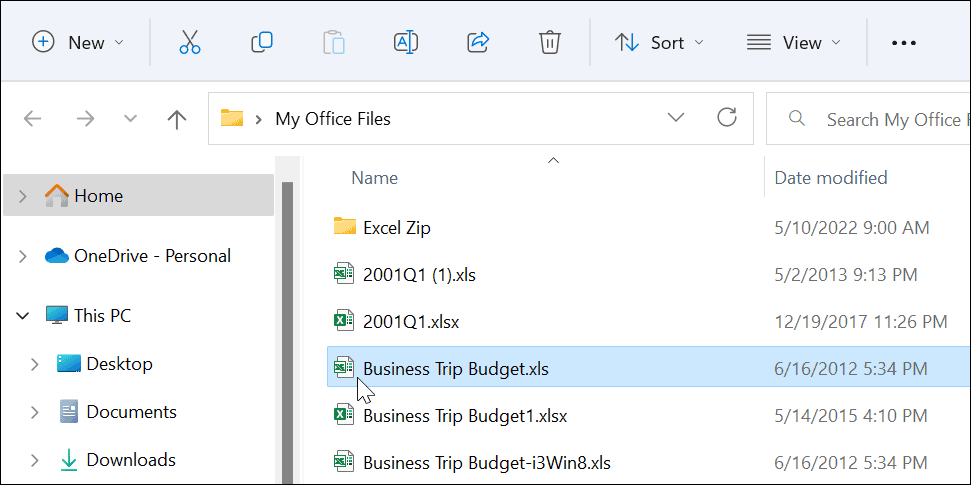Go up one folder level arrow
Viewport: 971px width, 485px height.
click(177, 120)
